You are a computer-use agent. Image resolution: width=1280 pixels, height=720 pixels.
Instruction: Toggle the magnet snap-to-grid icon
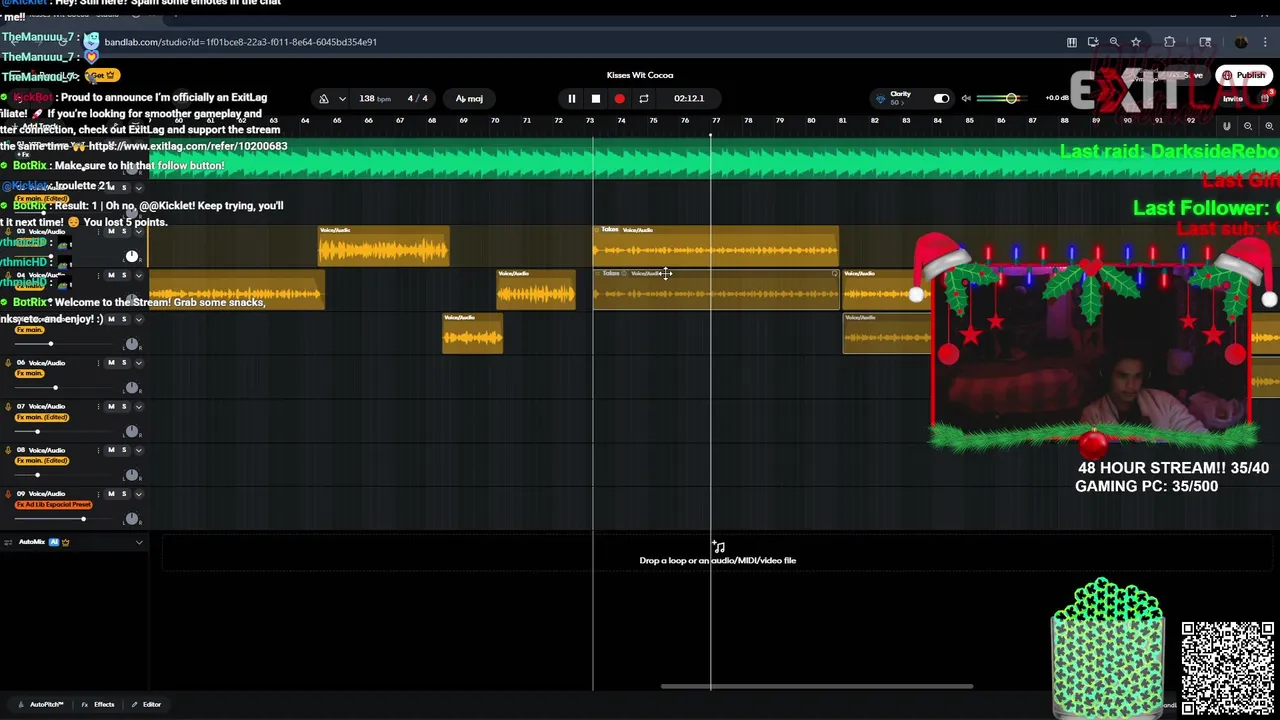point(1227,126)
